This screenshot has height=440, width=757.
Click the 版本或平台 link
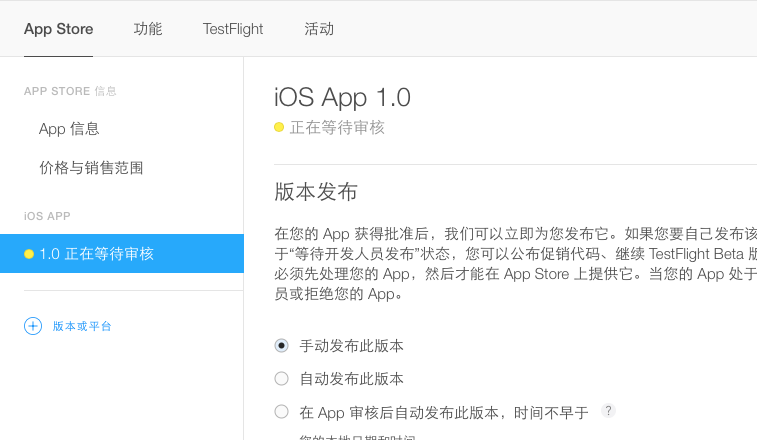pos(82,326)
